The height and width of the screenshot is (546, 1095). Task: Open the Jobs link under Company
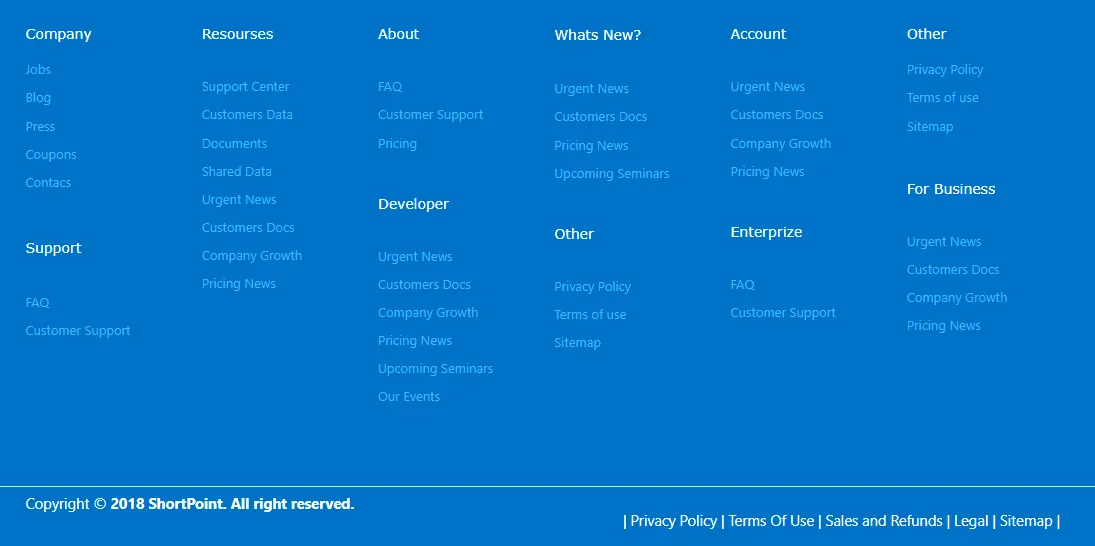coord(38,70)
